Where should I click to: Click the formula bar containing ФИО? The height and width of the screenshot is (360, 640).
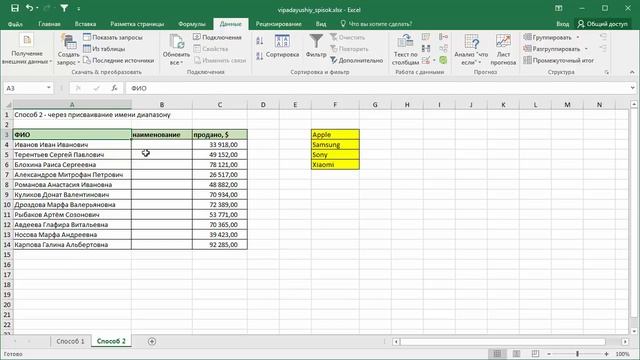tap(378, 88)
